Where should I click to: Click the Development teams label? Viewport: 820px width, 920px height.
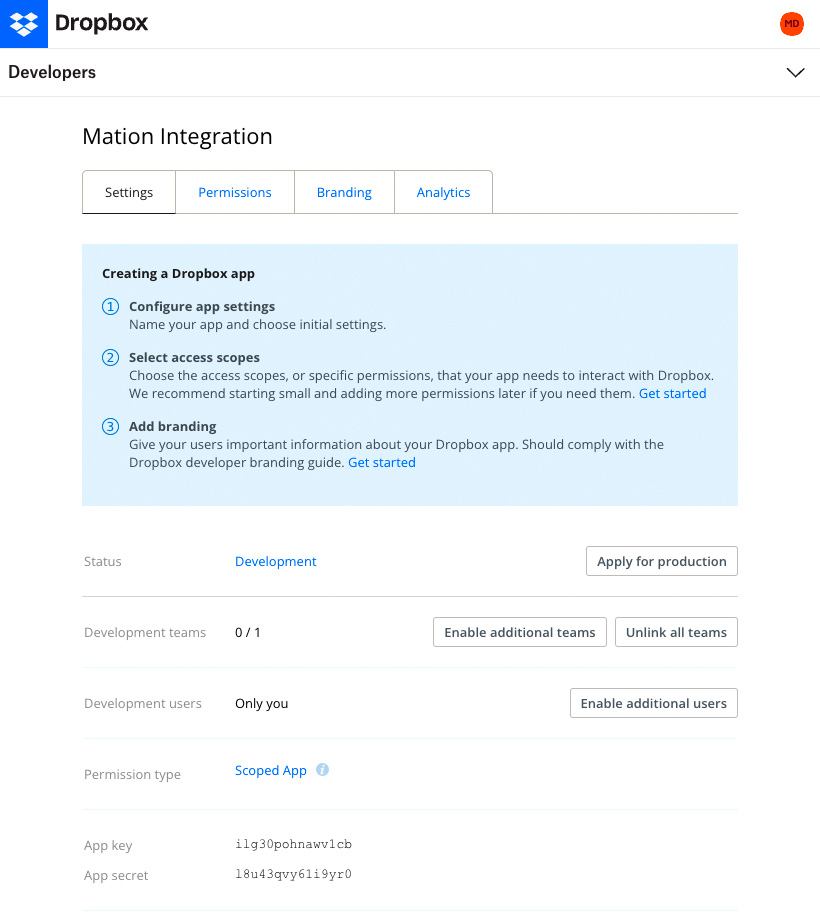145,632
